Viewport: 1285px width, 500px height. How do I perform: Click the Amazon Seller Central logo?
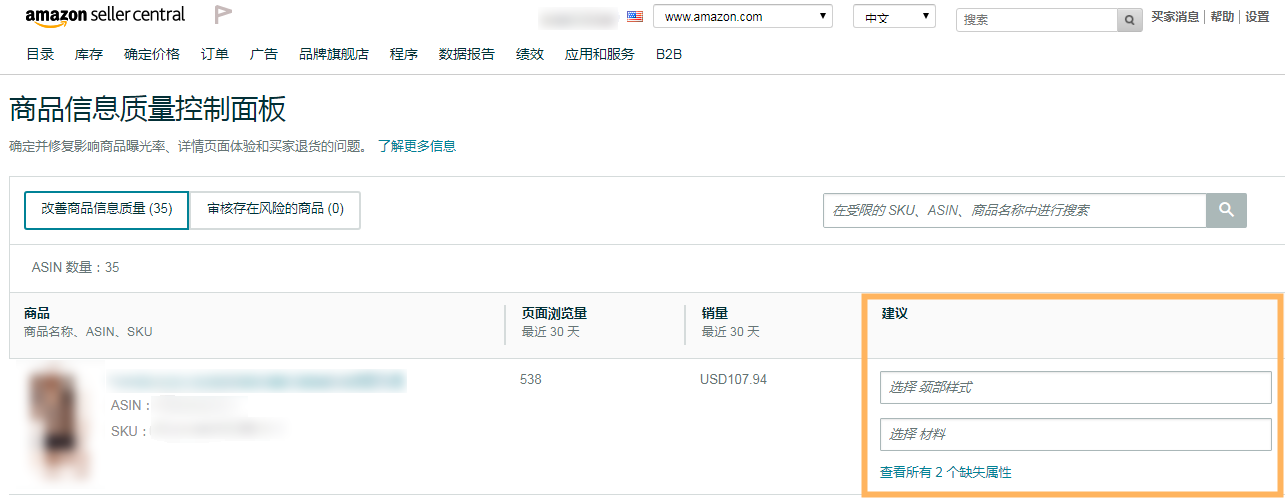105,15
